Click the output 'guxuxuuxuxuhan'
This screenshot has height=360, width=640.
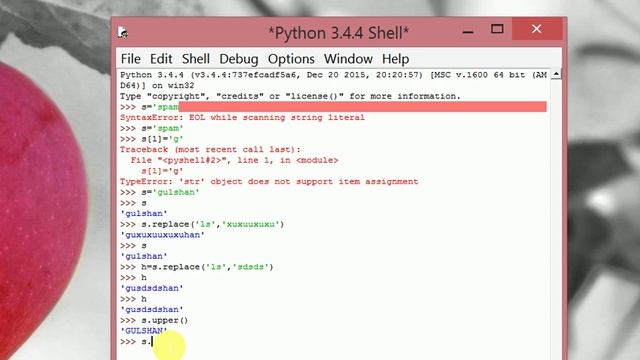162,235
